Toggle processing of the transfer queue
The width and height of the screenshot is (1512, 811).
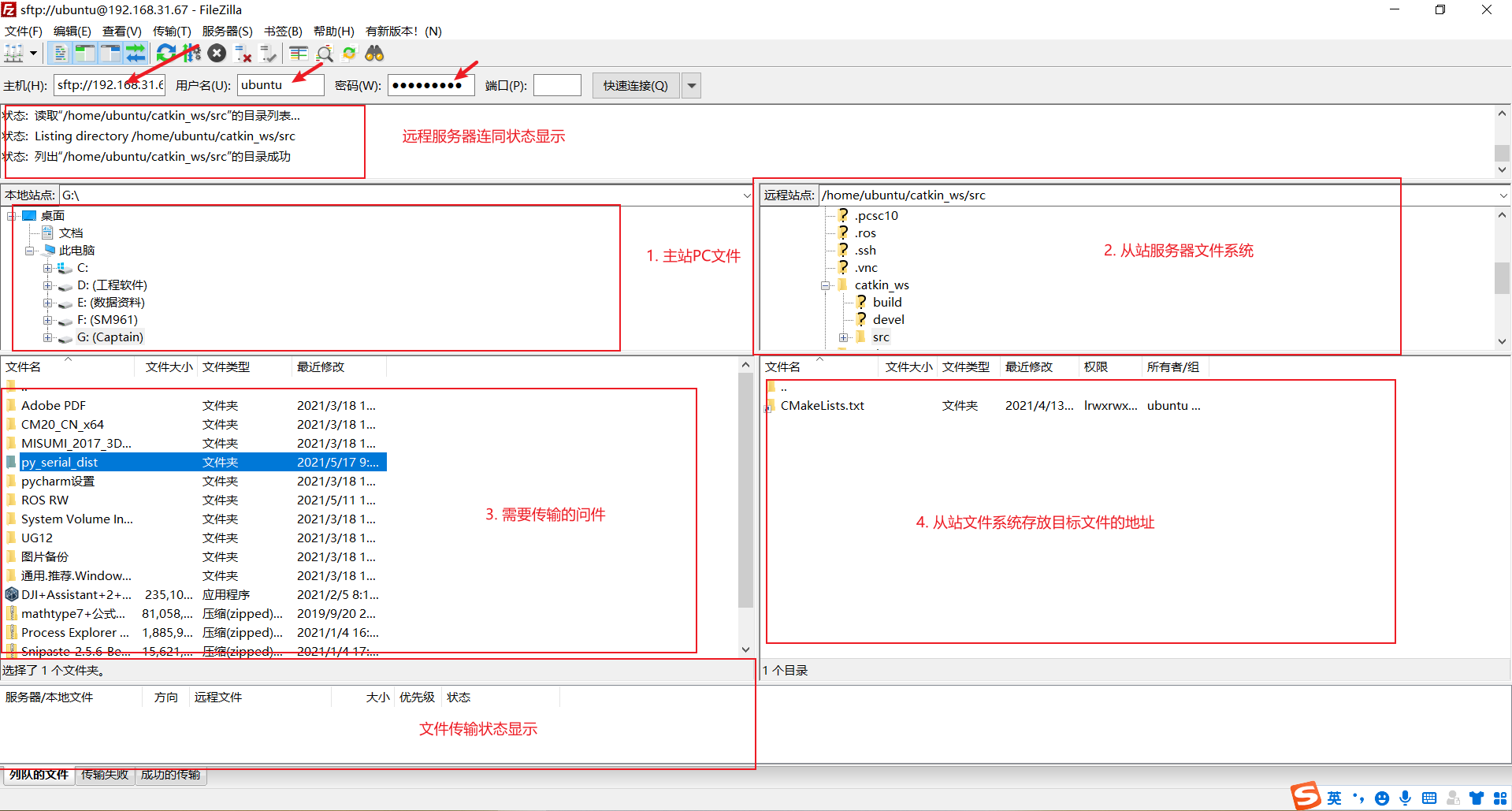point(191,54)
